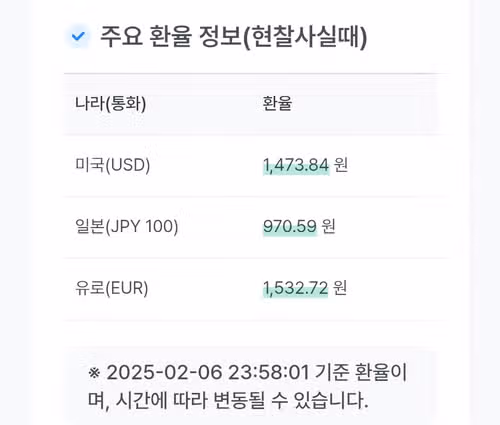Select the 일본(JPY 100) row label

tap(127, 226)
